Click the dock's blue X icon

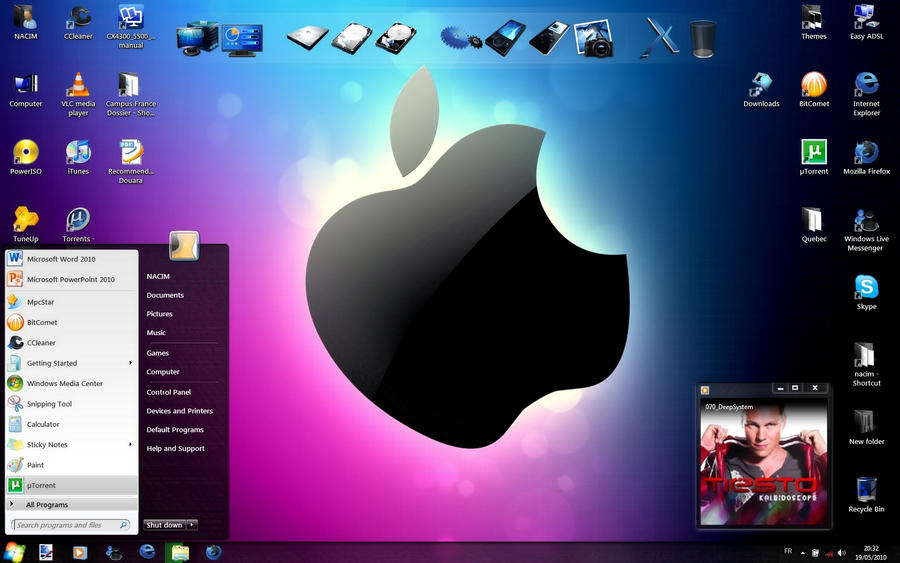(660, 38)
